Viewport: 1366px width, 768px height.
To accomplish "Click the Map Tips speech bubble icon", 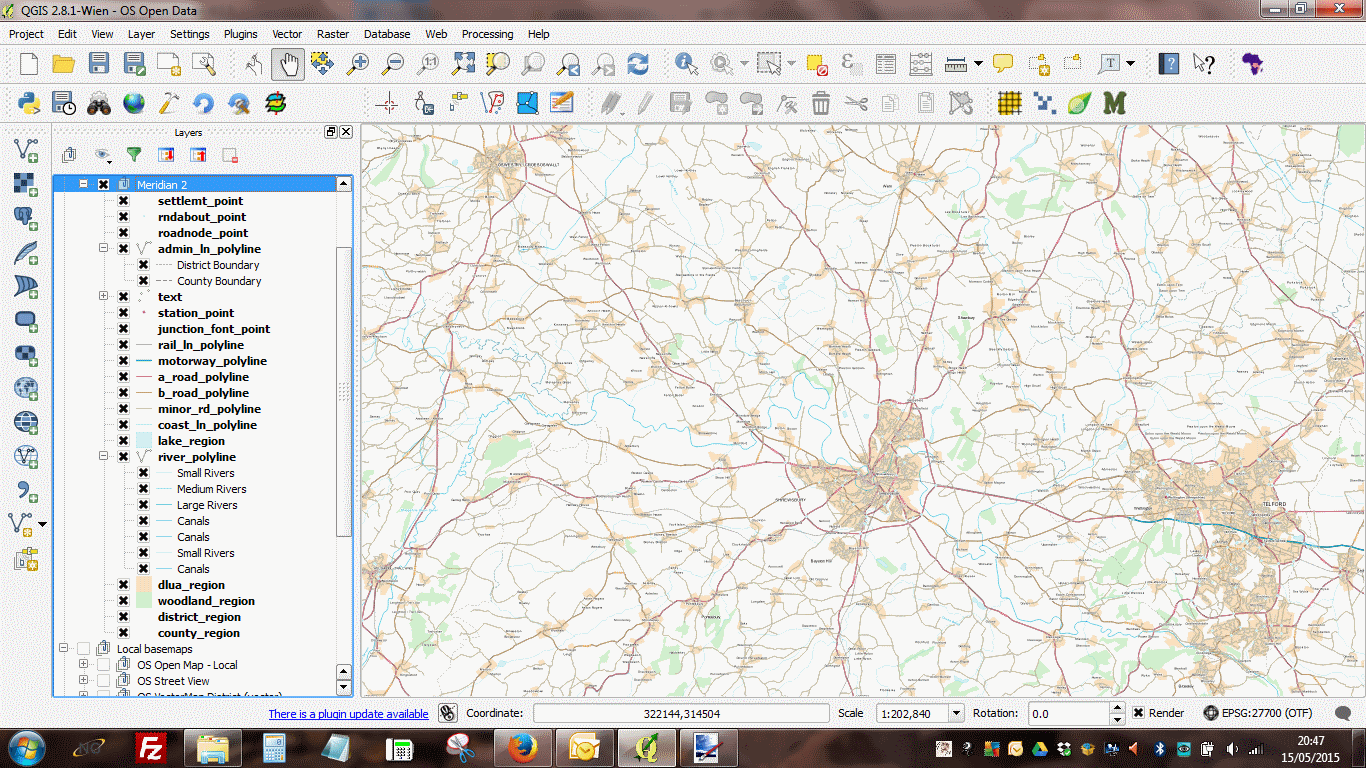I will (x=1003, y=64).
